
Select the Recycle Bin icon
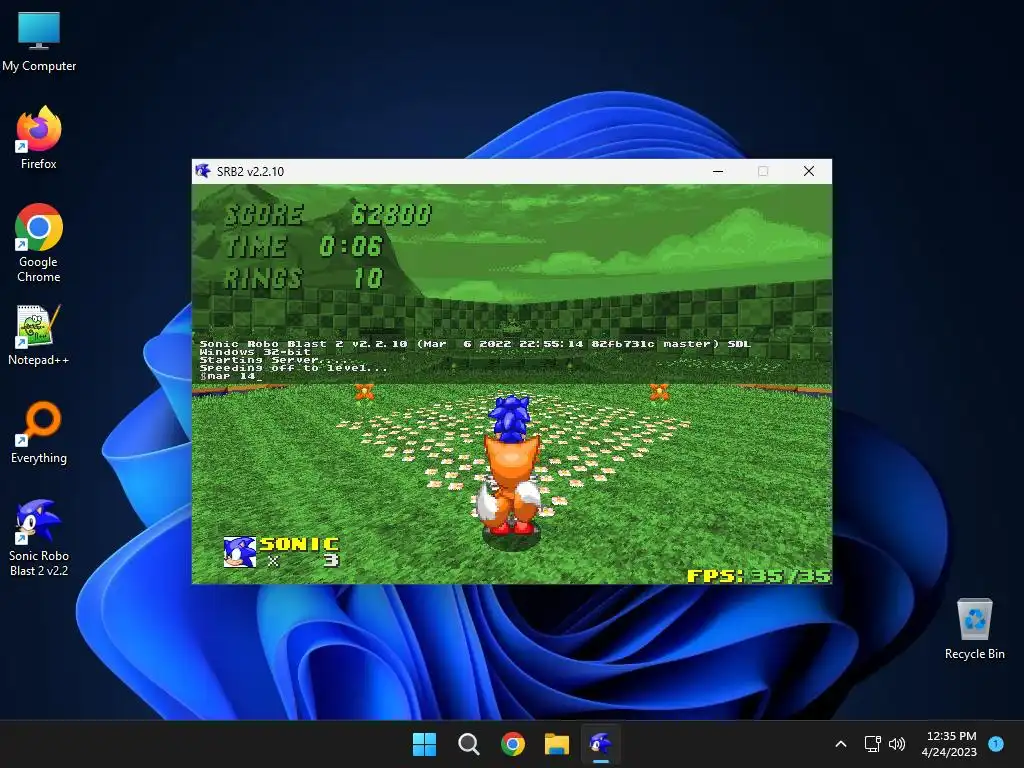[x=974, y=629]
